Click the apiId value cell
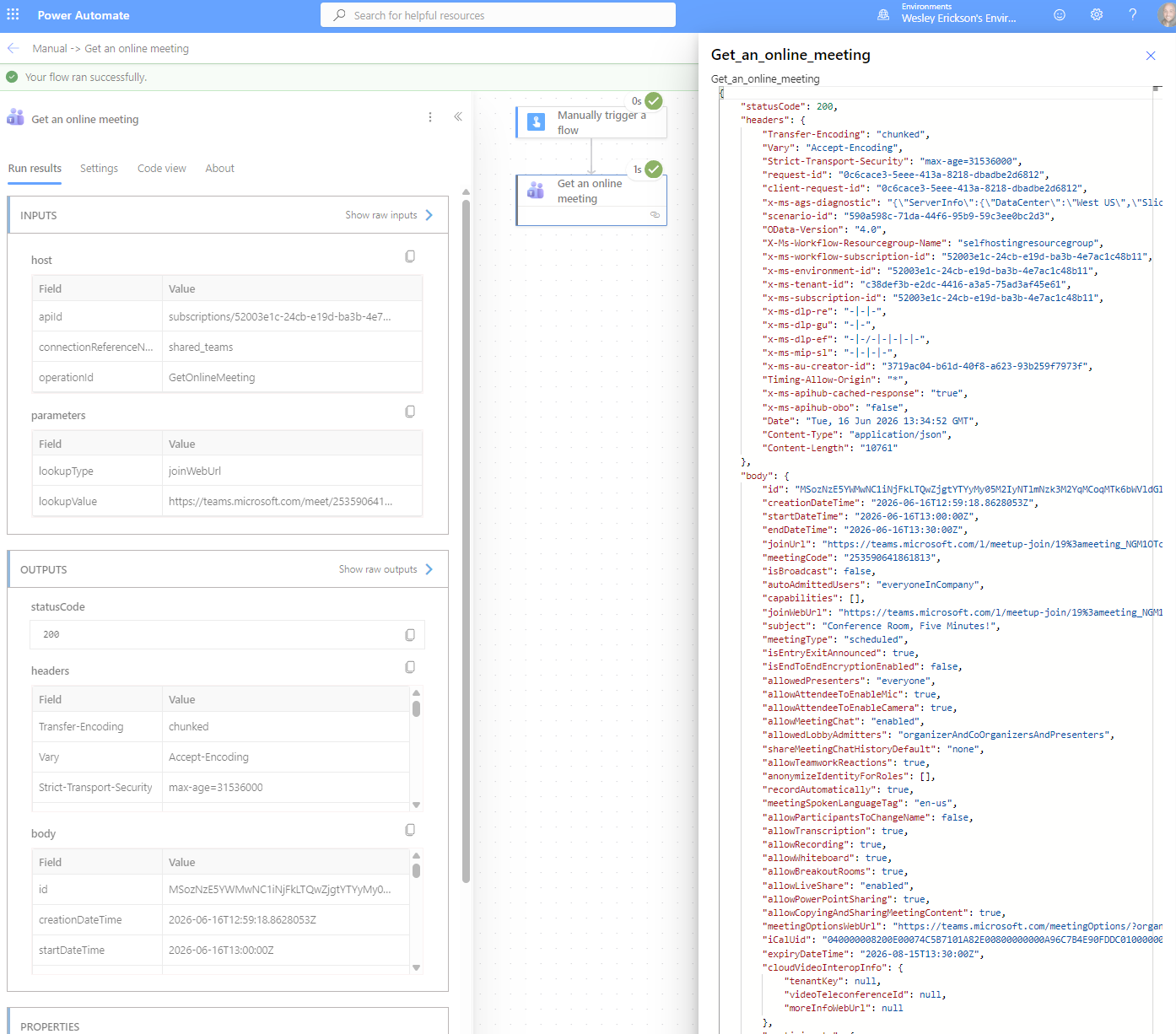Image resolution: width=1176 pixels, height=1034 pixels. 292,317
